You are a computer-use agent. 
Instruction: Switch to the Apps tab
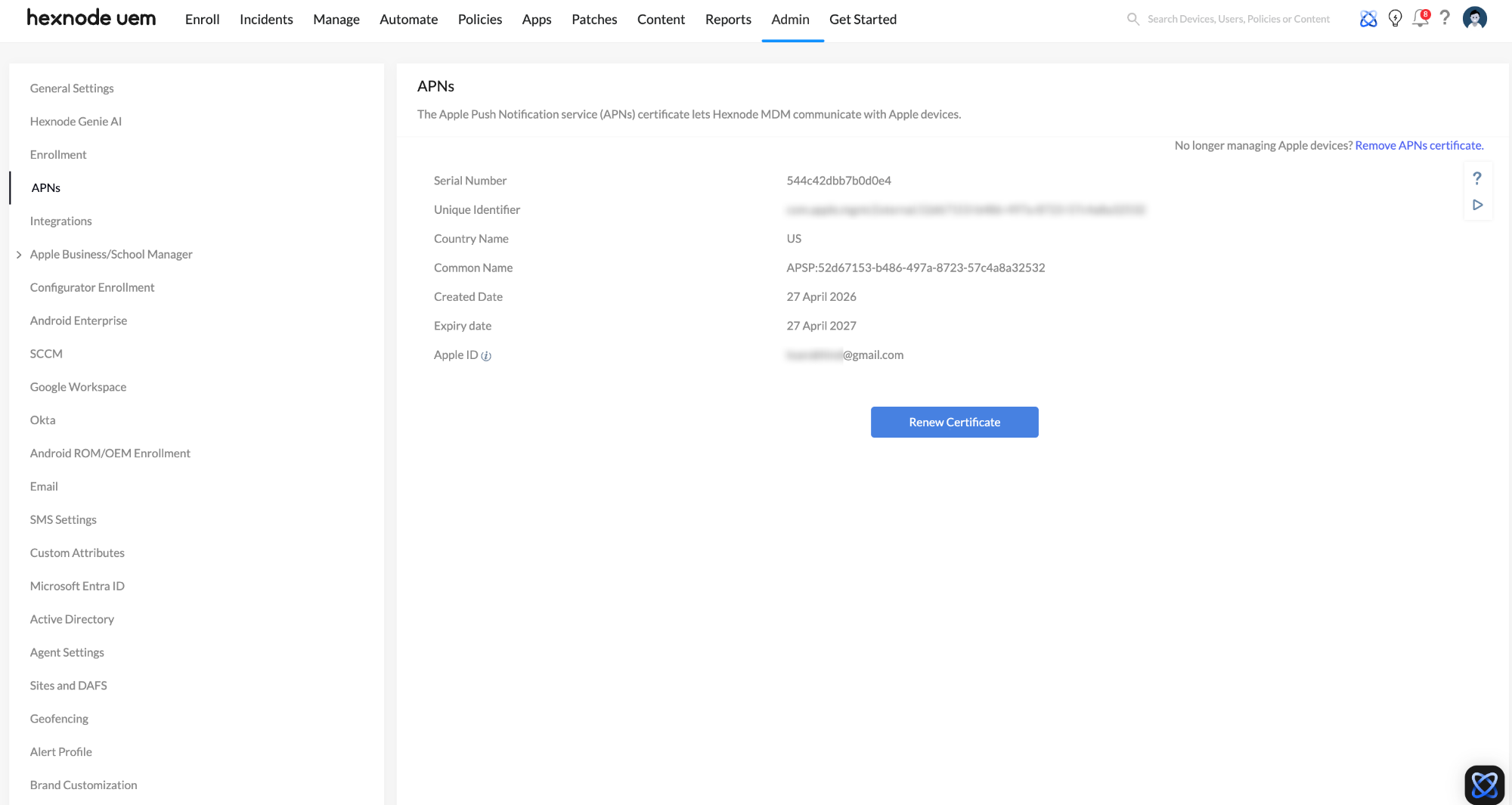pos(537,20)
